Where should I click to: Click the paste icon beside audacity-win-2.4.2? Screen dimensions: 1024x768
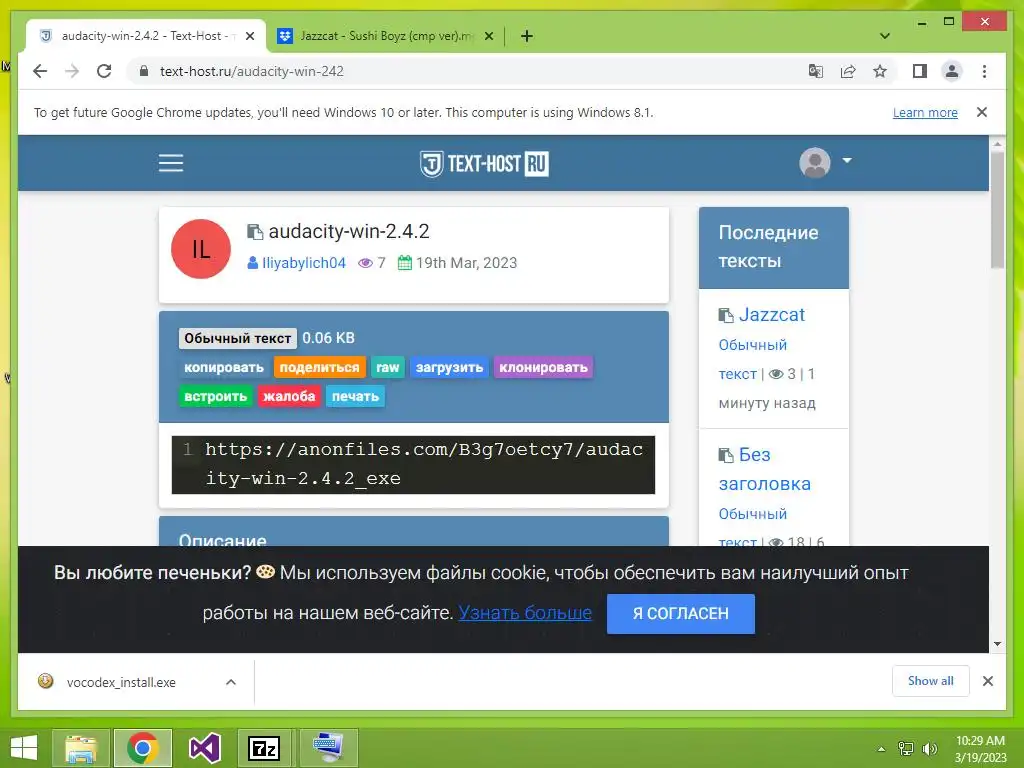(255, 231)
